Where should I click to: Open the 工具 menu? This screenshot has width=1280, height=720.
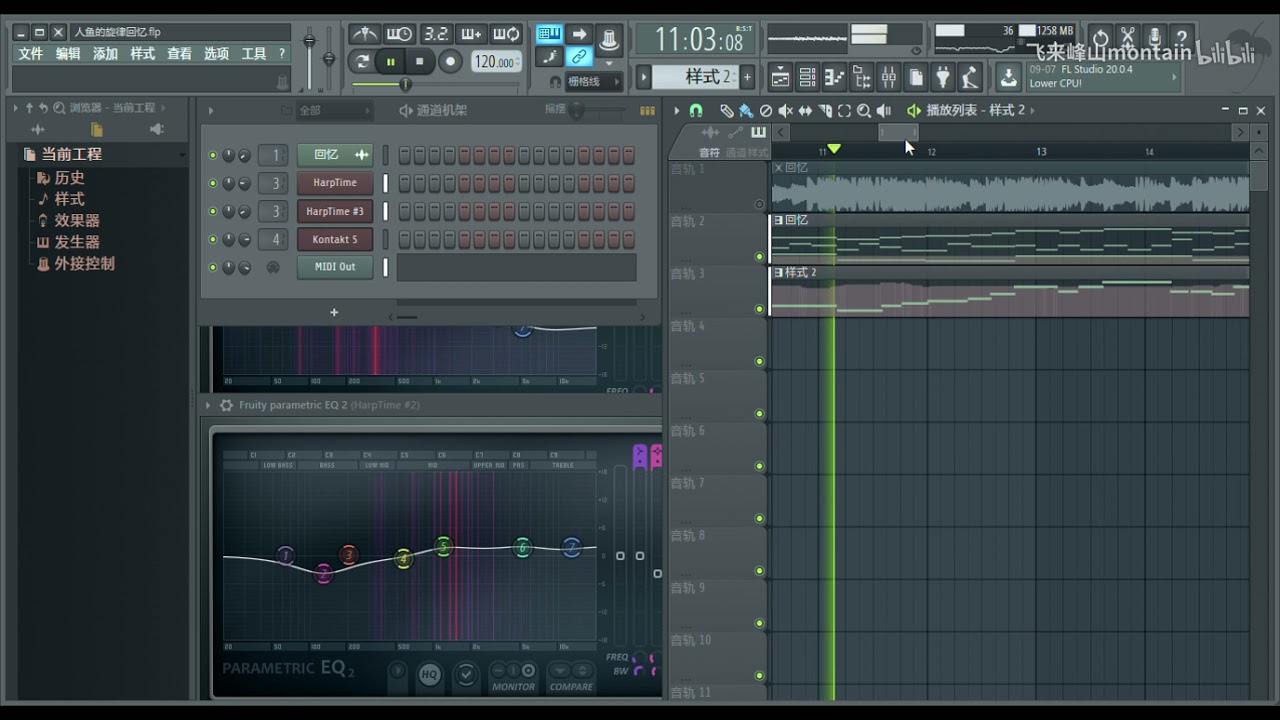pos(254,54)
